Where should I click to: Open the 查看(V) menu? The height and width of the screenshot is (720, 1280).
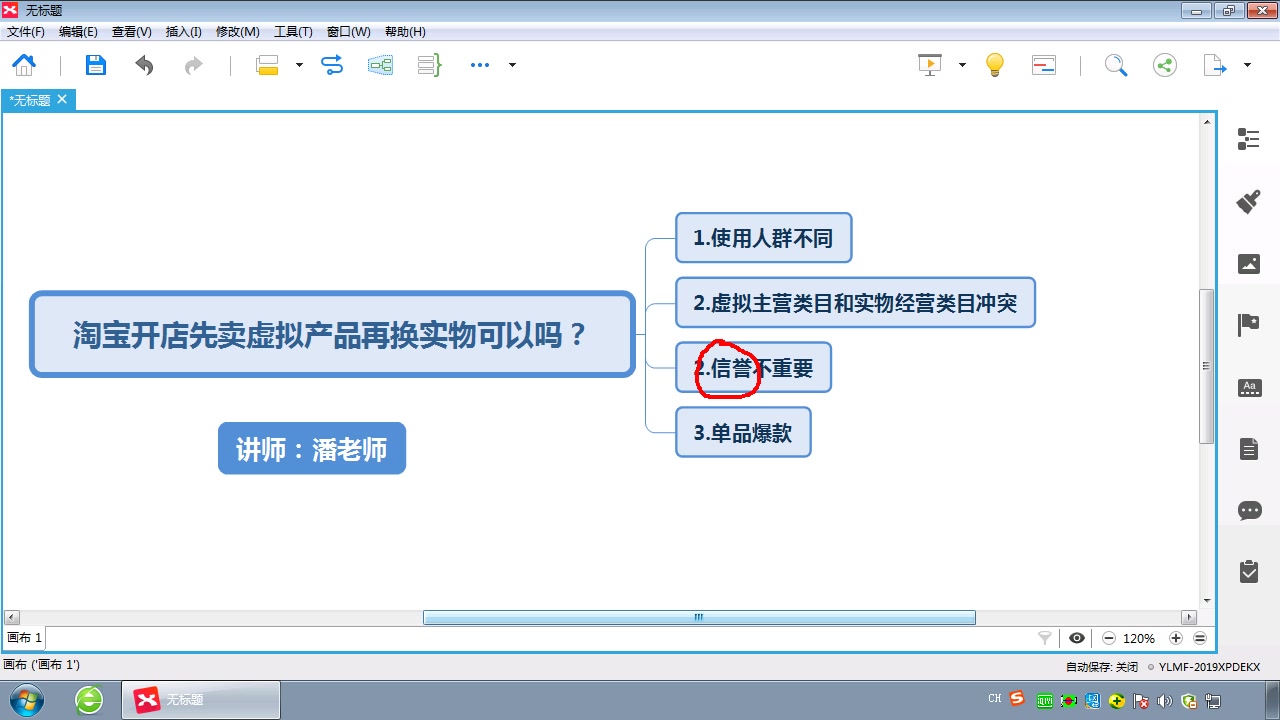click(132, 32)
